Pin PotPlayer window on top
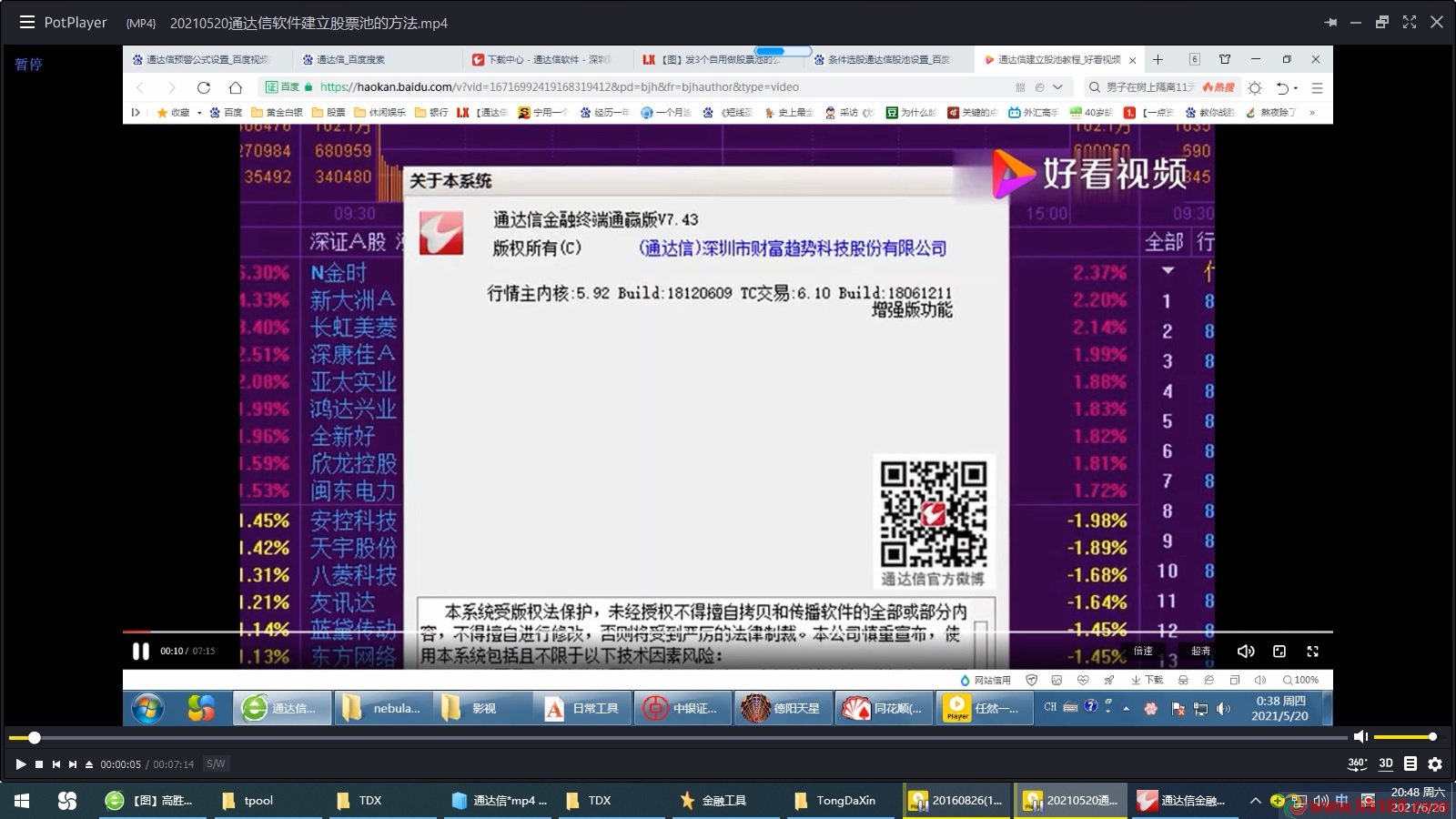The width and height of the screenshot is (1456, 819). (1330, 22)
